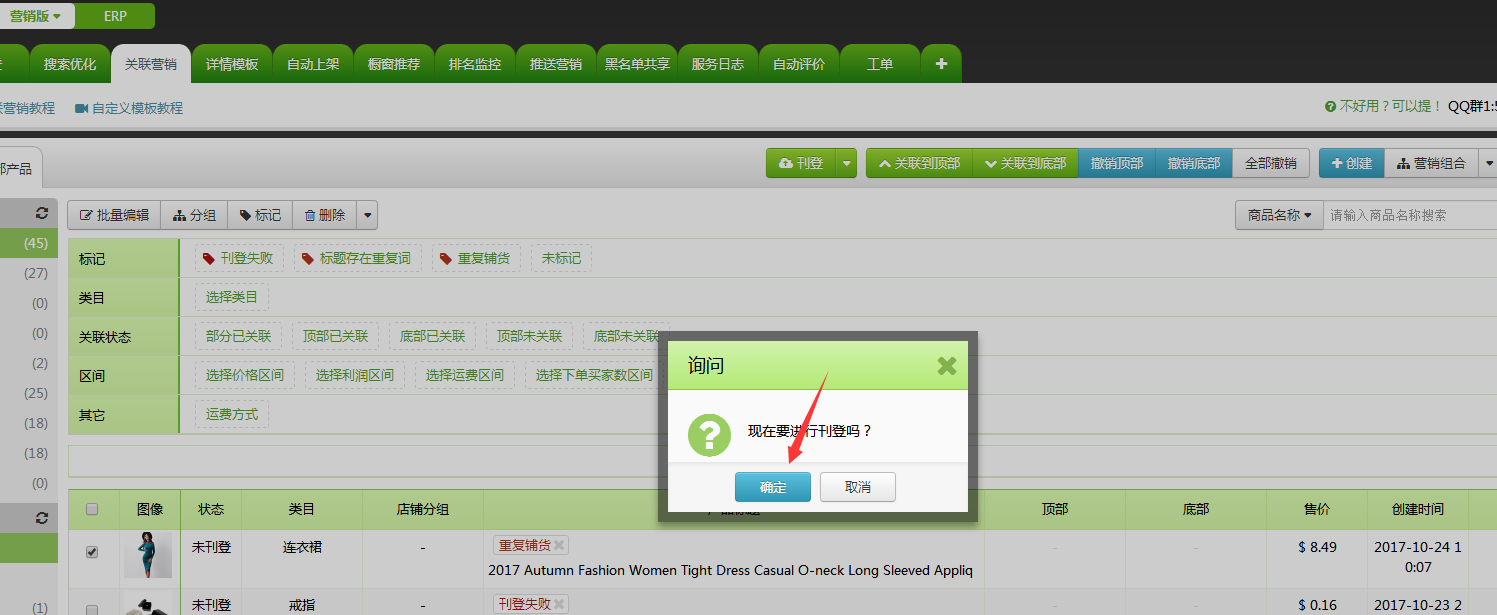Click the 批量编辑 bulk edit button
Viewport: 1497px width, 615px height.
pyautogui.click(x=114, y=215)
